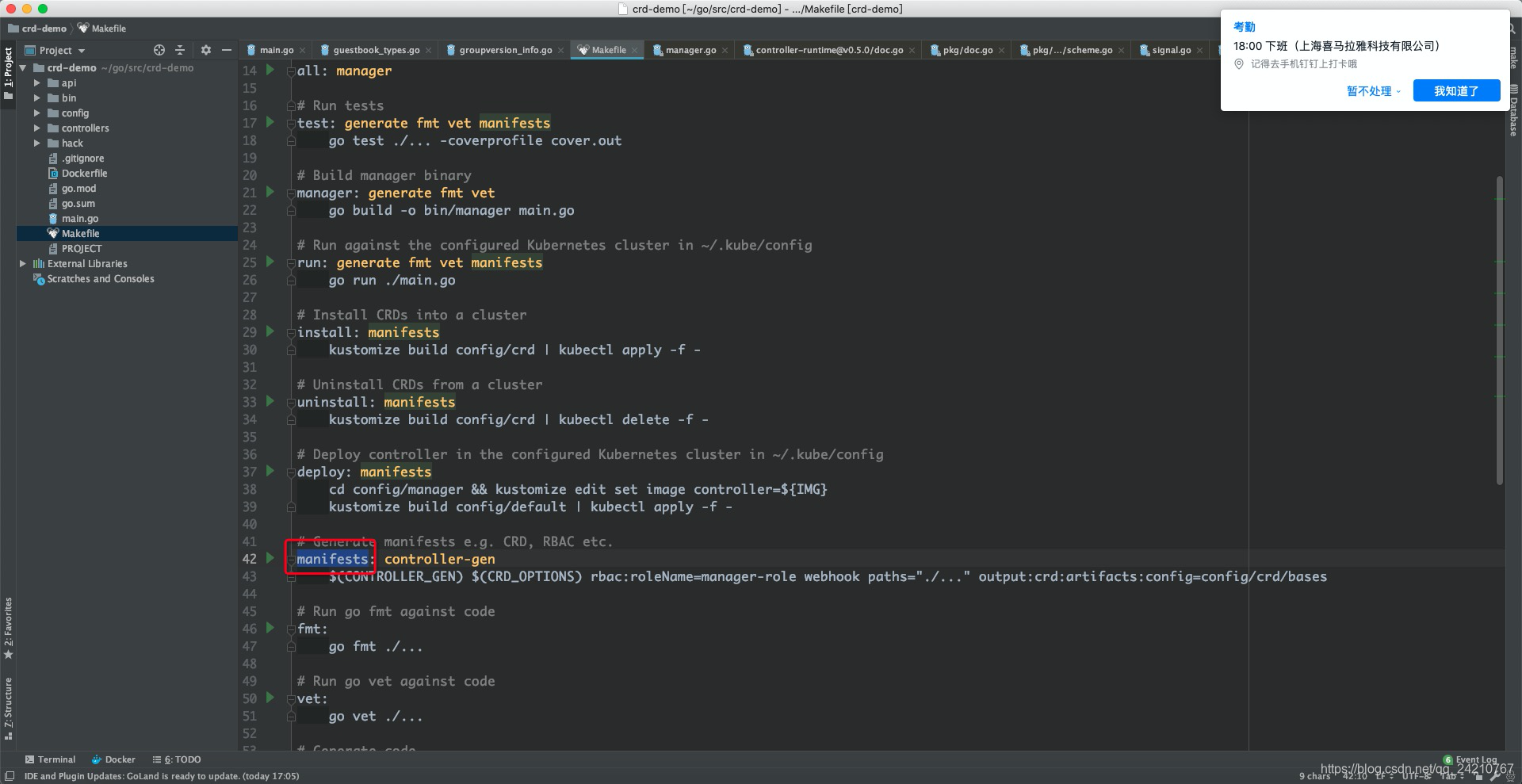Image resolution: width=1522 pixels, height=784 pixels.
Task: Click the locate-in-project target icon
Action: coord(159,50)
